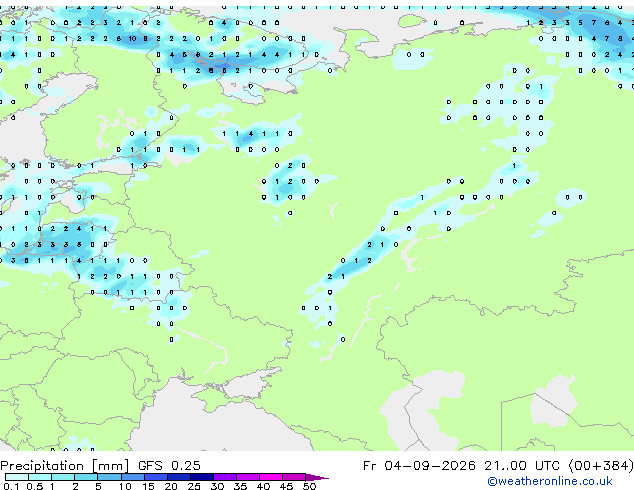Screen dimensions: 634x490
Task: Select the '(00+384)' forecast offset text
Action: 601,466
